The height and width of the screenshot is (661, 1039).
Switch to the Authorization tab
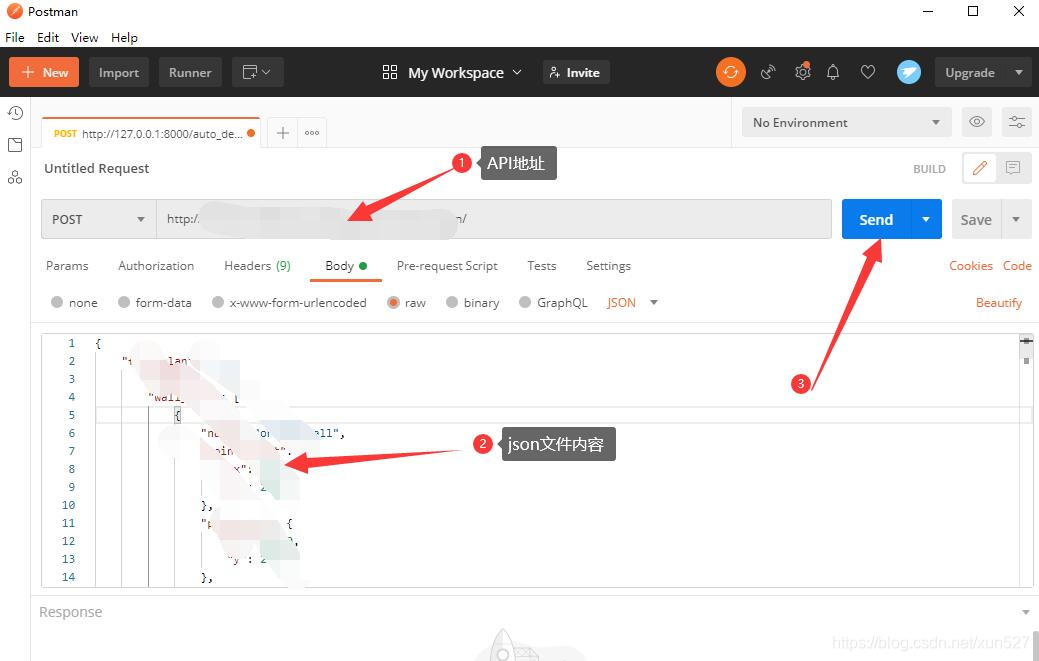coord(156,266)
